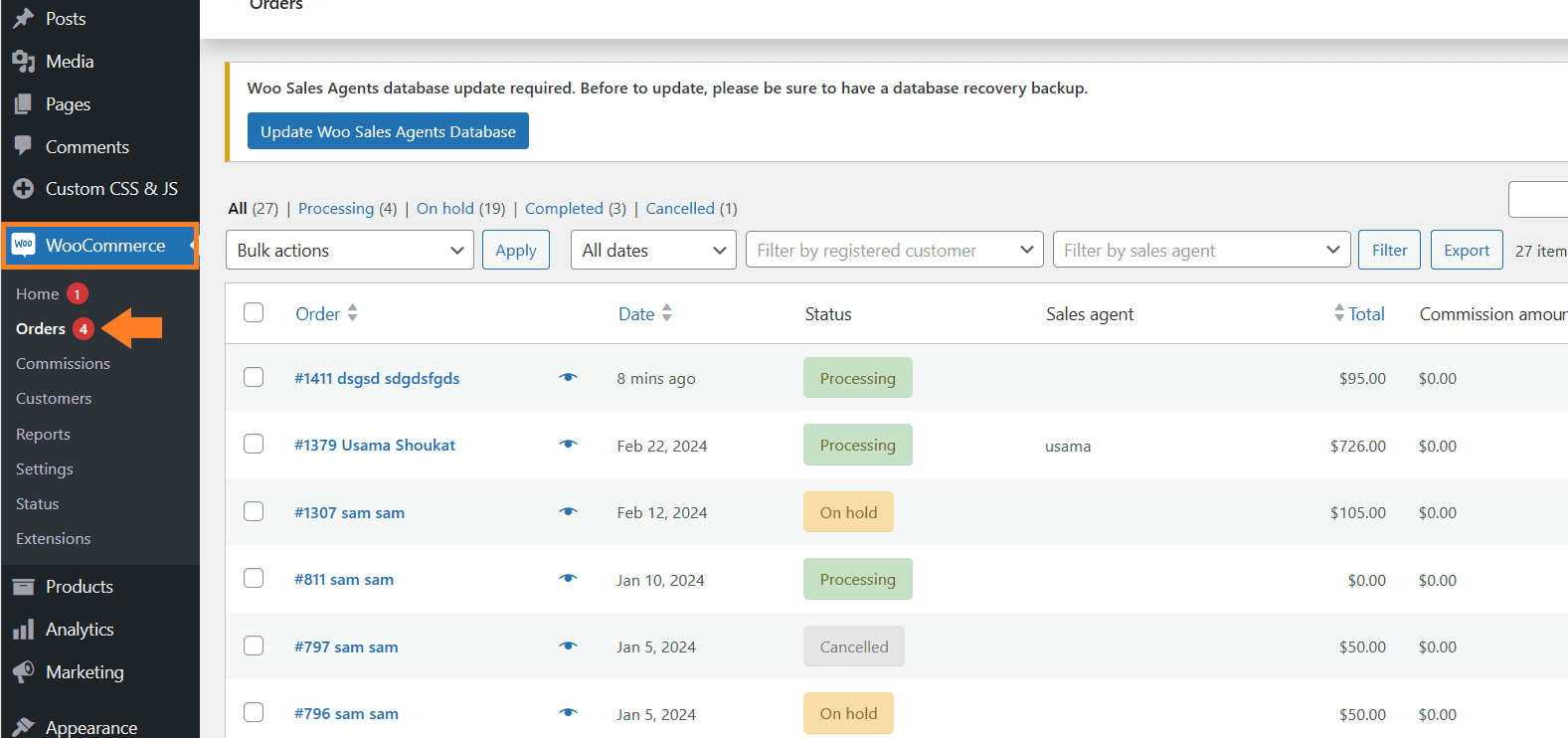Click the $726.00 total amount
The height and width of the screenshot is (738, 1568).
pos(1358,446)
